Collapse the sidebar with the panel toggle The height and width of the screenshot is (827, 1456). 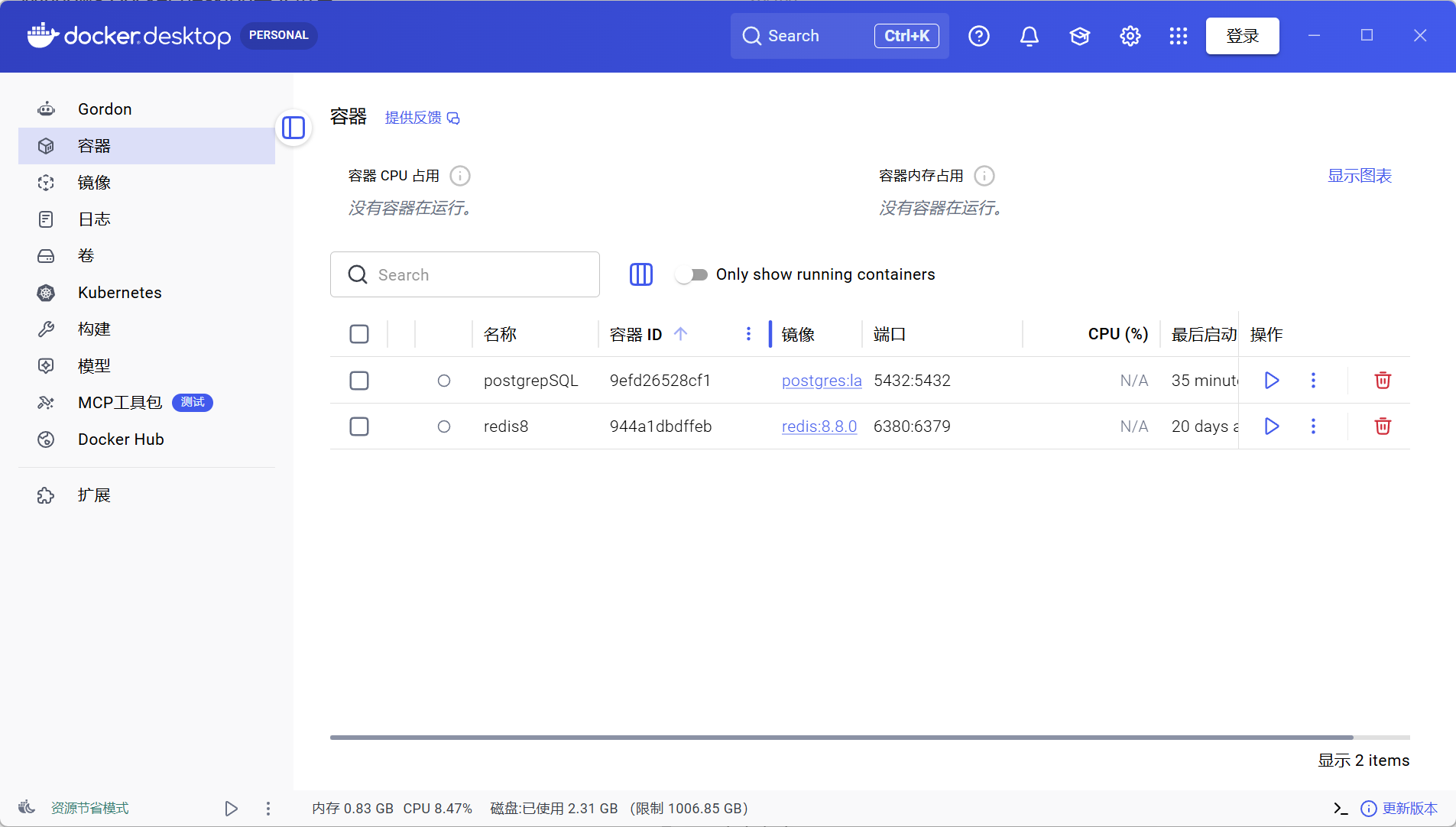point(293,128)
